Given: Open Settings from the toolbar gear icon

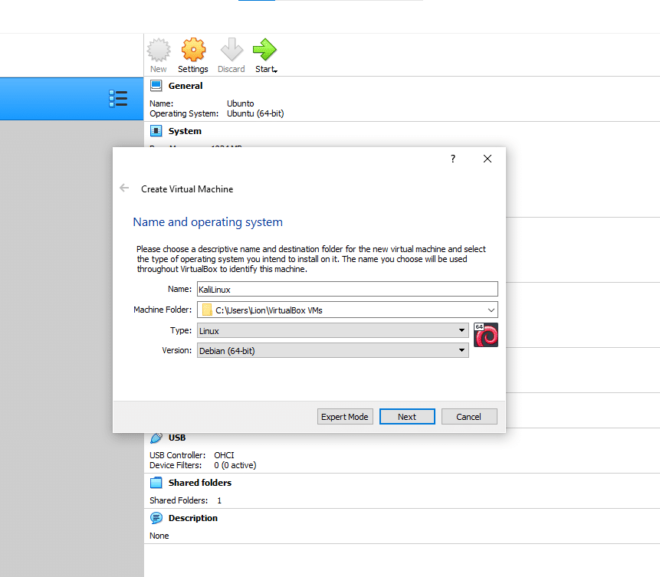Looking at the screenshot, I should click(193, 50).
